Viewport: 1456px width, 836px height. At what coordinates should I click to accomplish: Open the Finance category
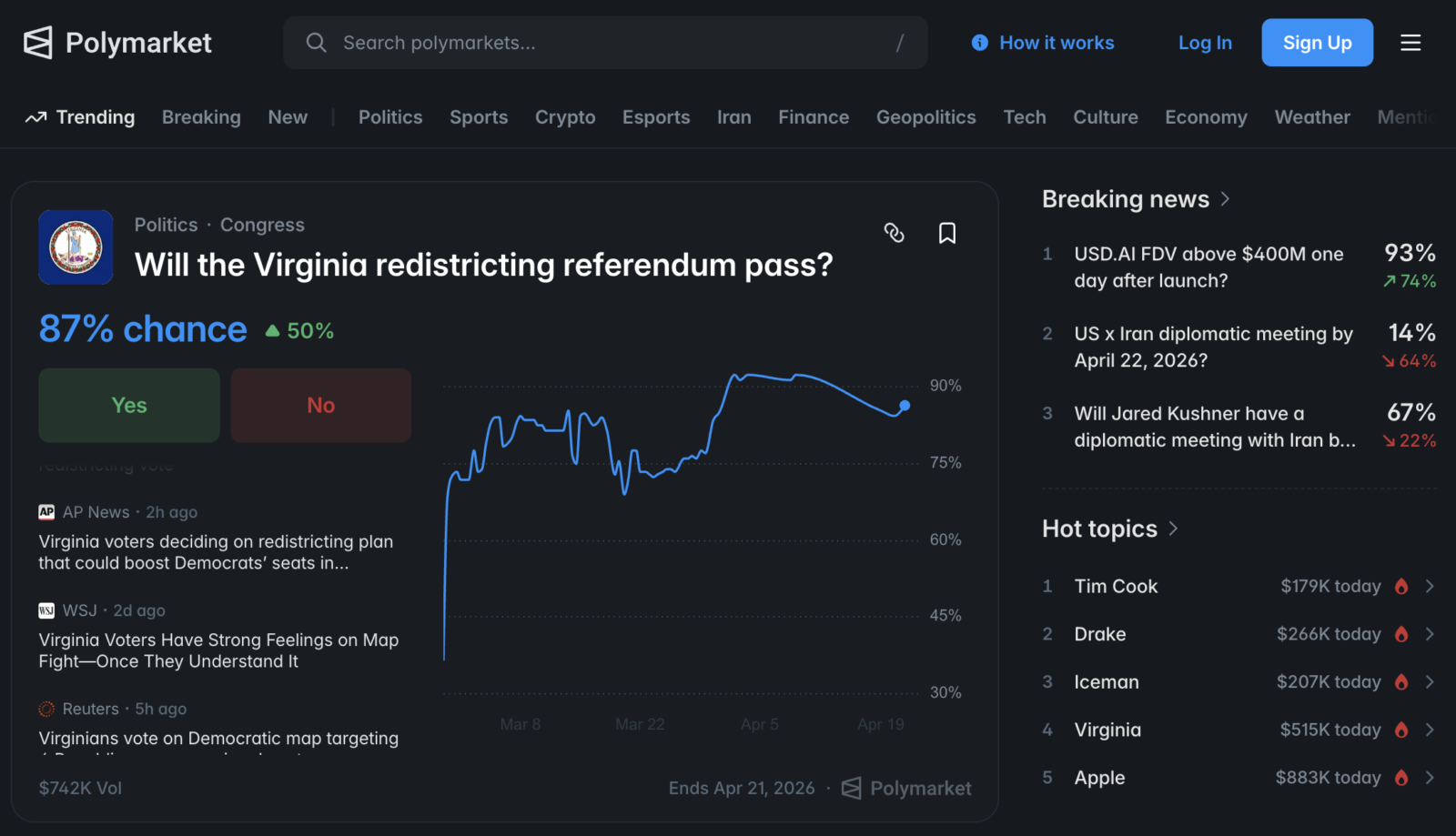click(814, 117)
